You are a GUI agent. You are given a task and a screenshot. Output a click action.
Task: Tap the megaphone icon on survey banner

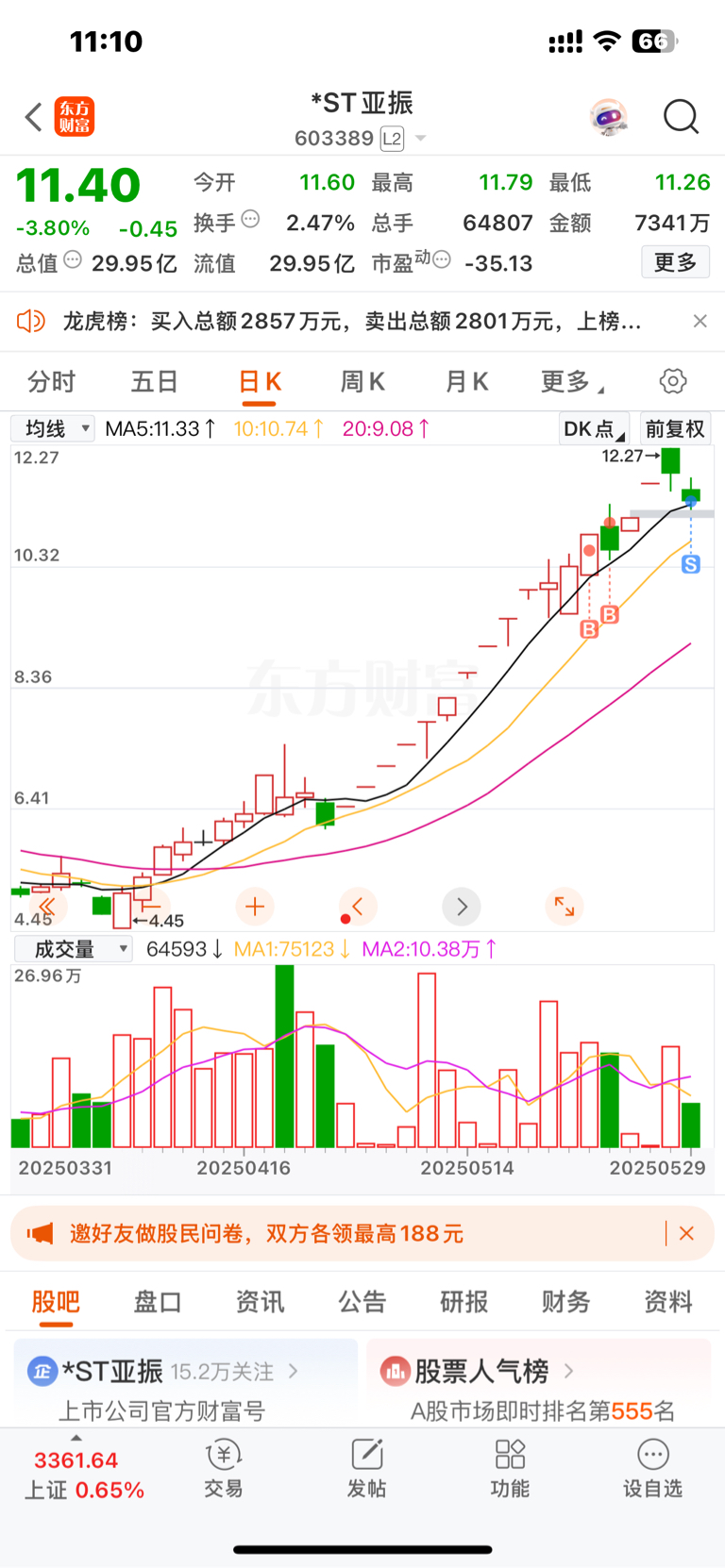(x=40, y=1233)
